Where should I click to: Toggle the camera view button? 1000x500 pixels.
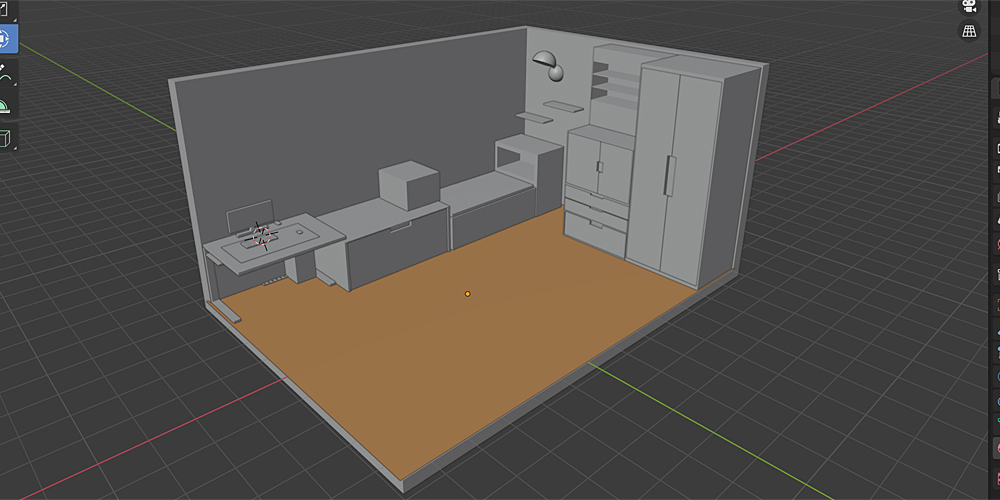968,7
